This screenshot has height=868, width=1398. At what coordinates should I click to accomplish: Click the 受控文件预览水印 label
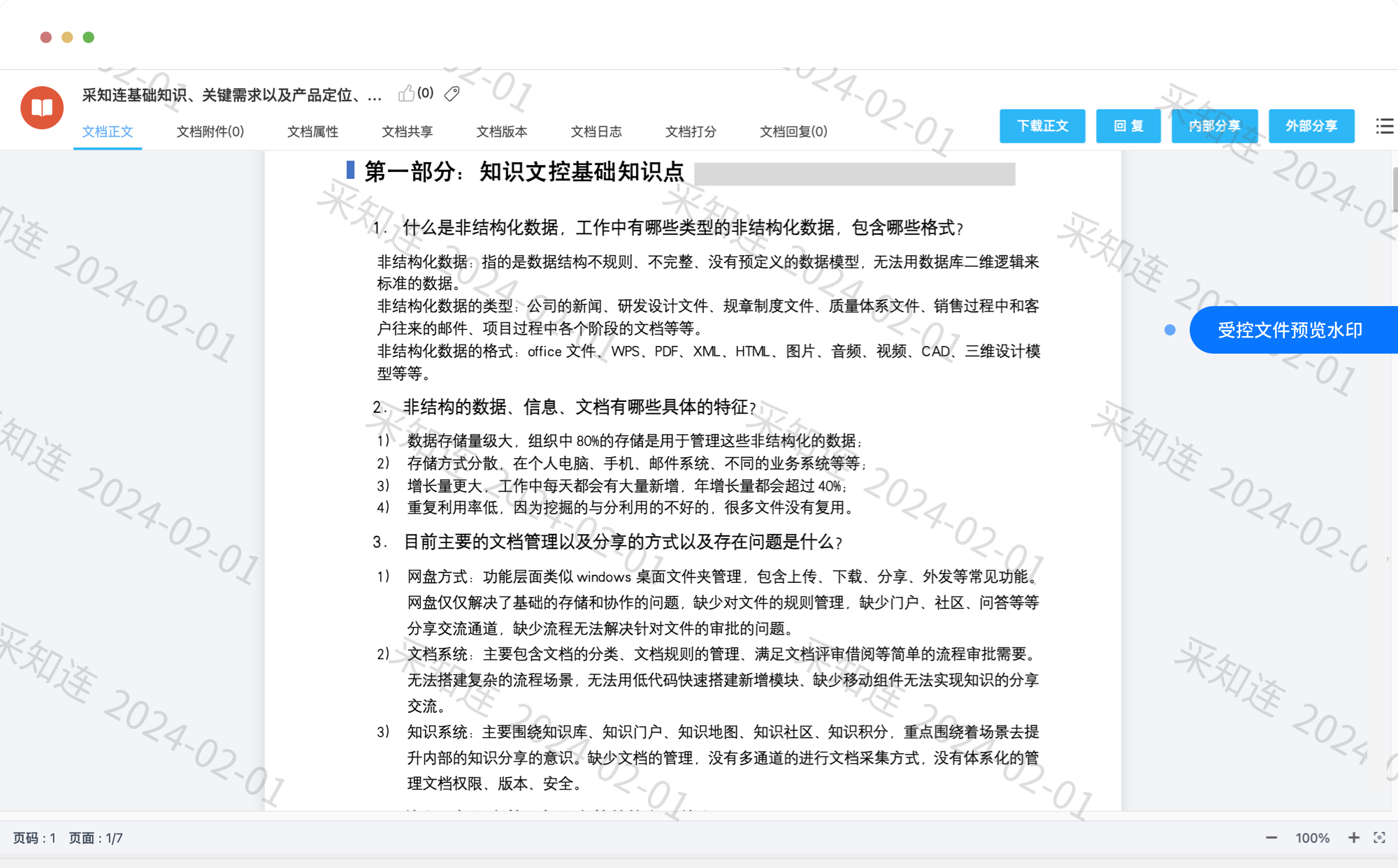click(x=1290, y=330)
